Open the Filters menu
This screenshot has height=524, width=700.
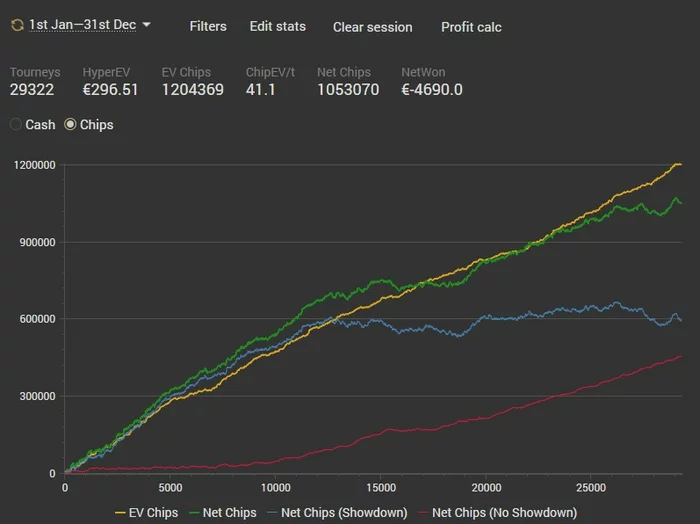coord(208,26)
